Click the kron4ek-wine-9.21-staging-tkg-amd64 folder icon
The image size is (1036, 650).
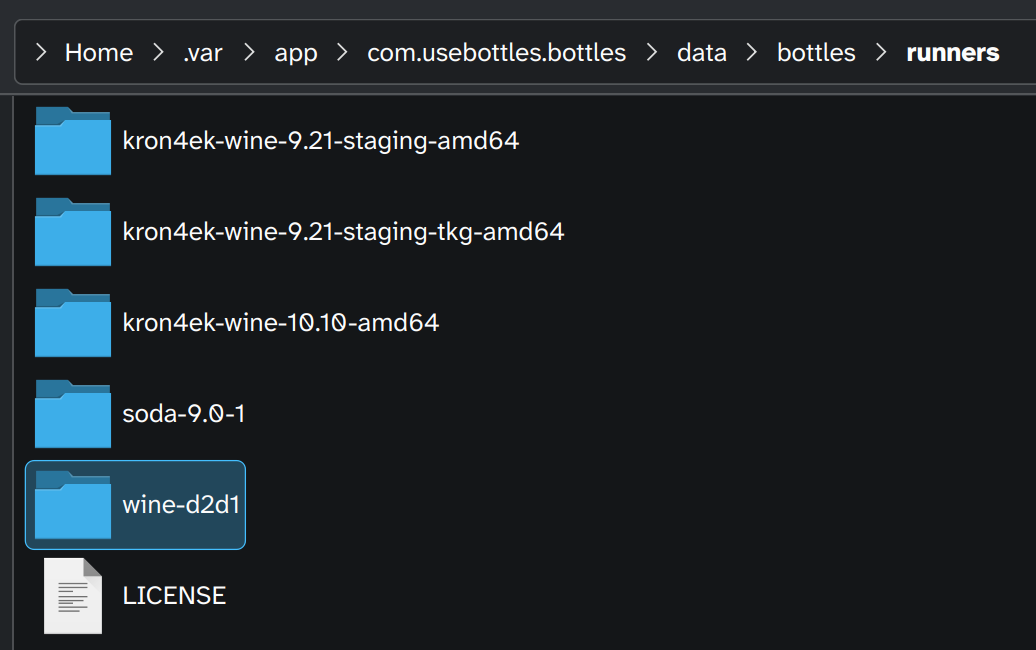72,232
